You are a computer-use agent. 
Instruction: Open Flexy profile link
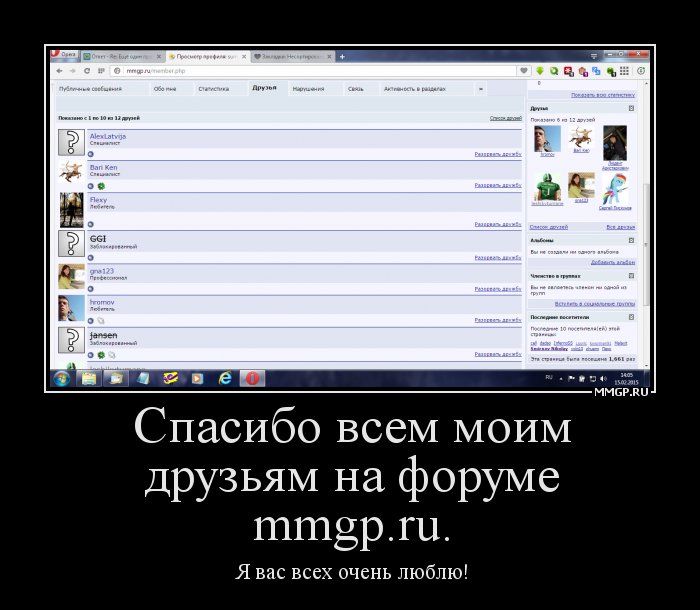(x=98, y=200)
